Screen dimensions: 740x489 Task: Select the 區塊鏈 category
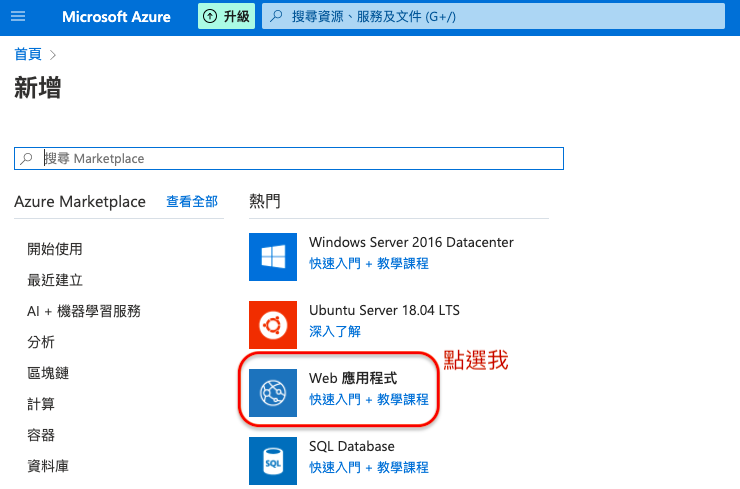pos(48,373)
